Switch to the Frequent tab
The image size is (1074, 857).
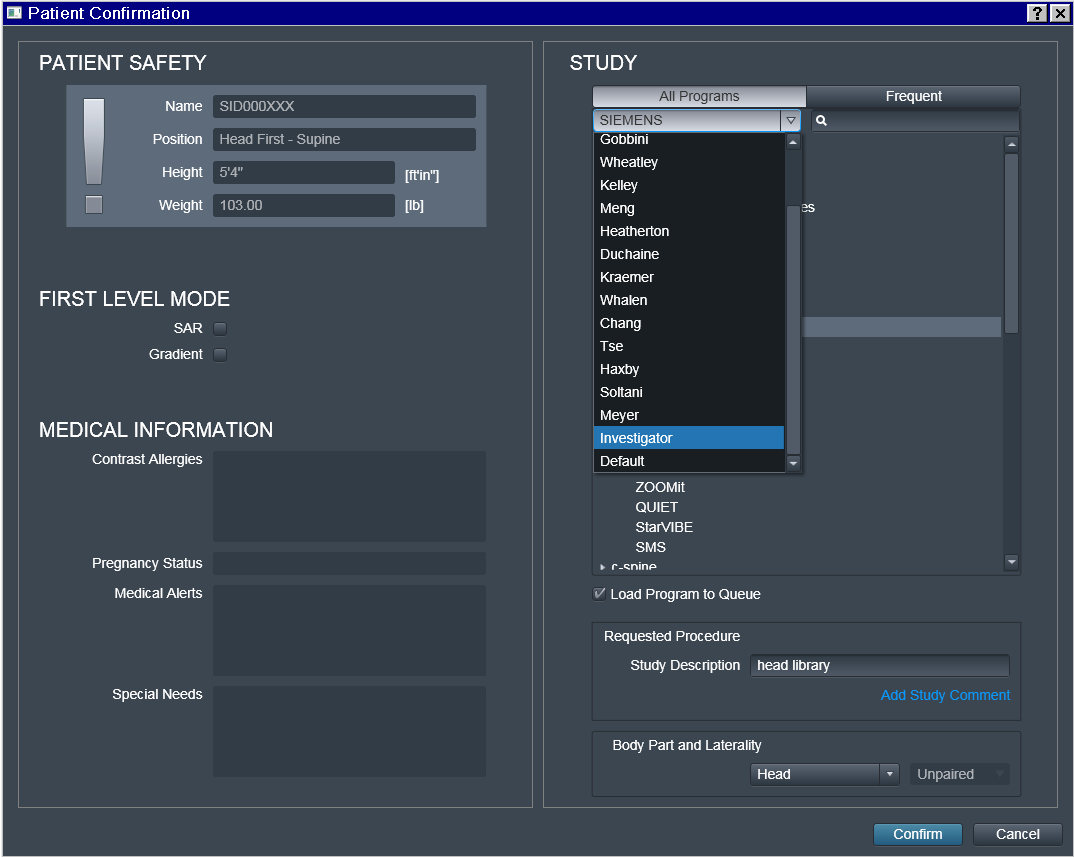point(913,96)
